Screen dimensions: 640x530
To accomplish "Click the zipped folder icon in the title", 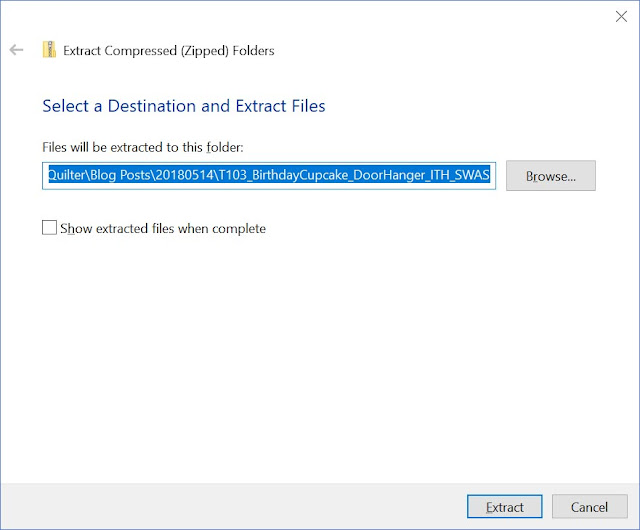I will pos(49,50).
